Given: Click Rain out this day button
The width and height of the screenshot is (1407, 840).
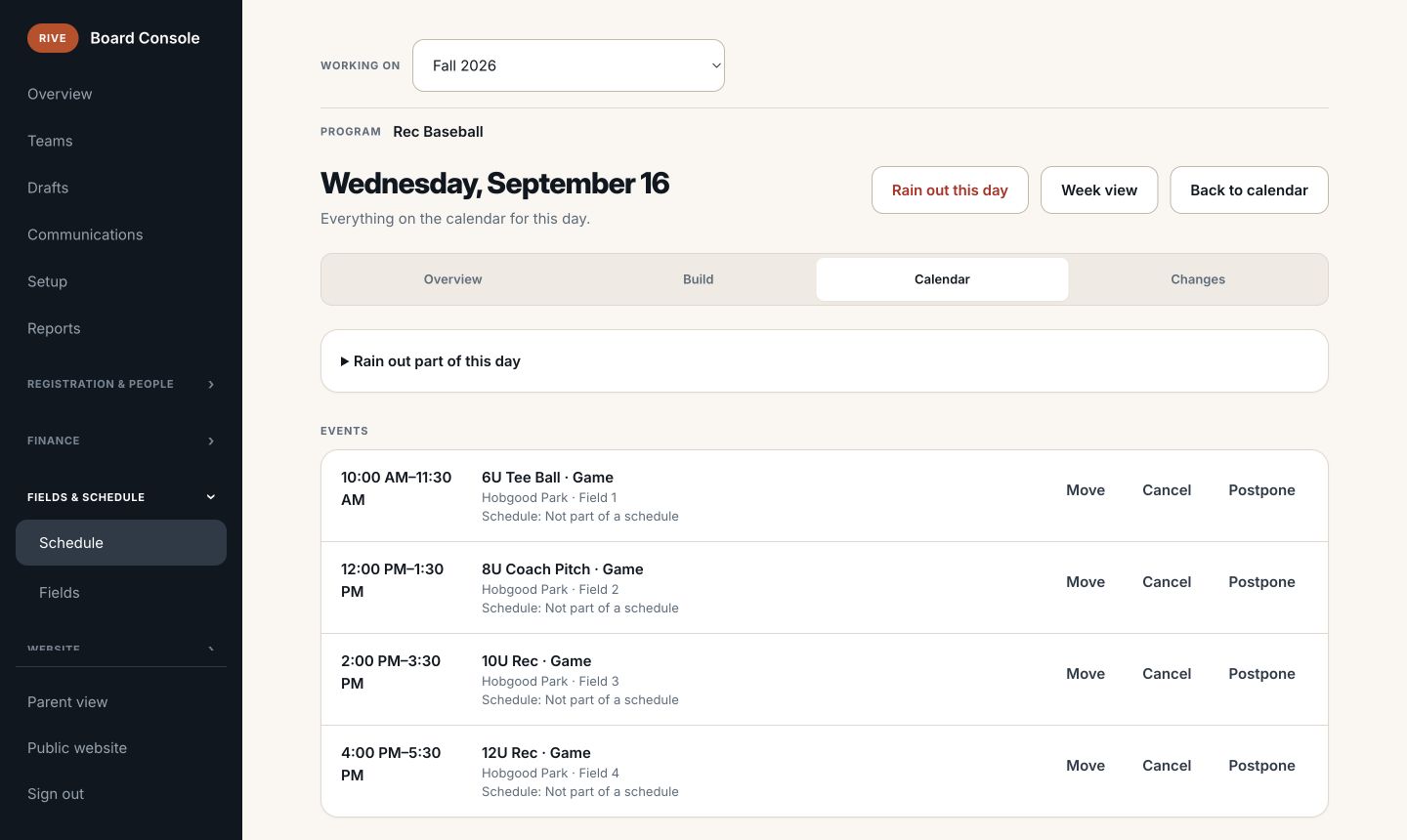Looking at the screenshot, I should tap(950, 190).
